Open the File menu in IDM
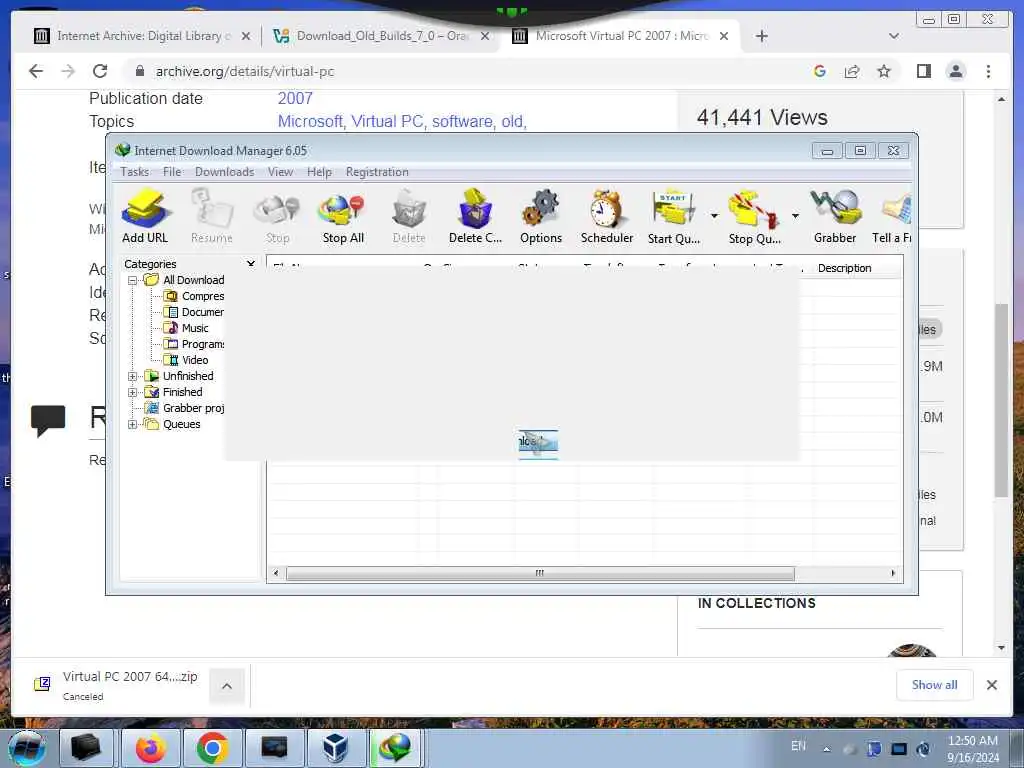Screen dimensions: 1024x768 [x=172, y=172]
